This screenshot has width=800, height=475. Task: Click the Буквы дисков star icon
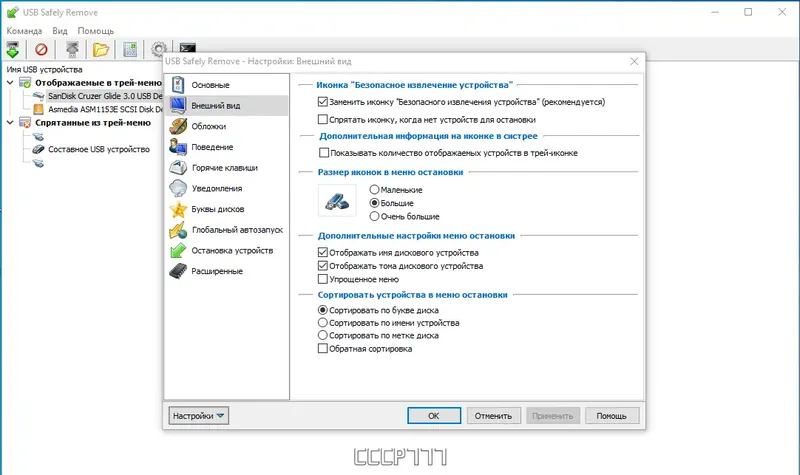coord(178,209)
